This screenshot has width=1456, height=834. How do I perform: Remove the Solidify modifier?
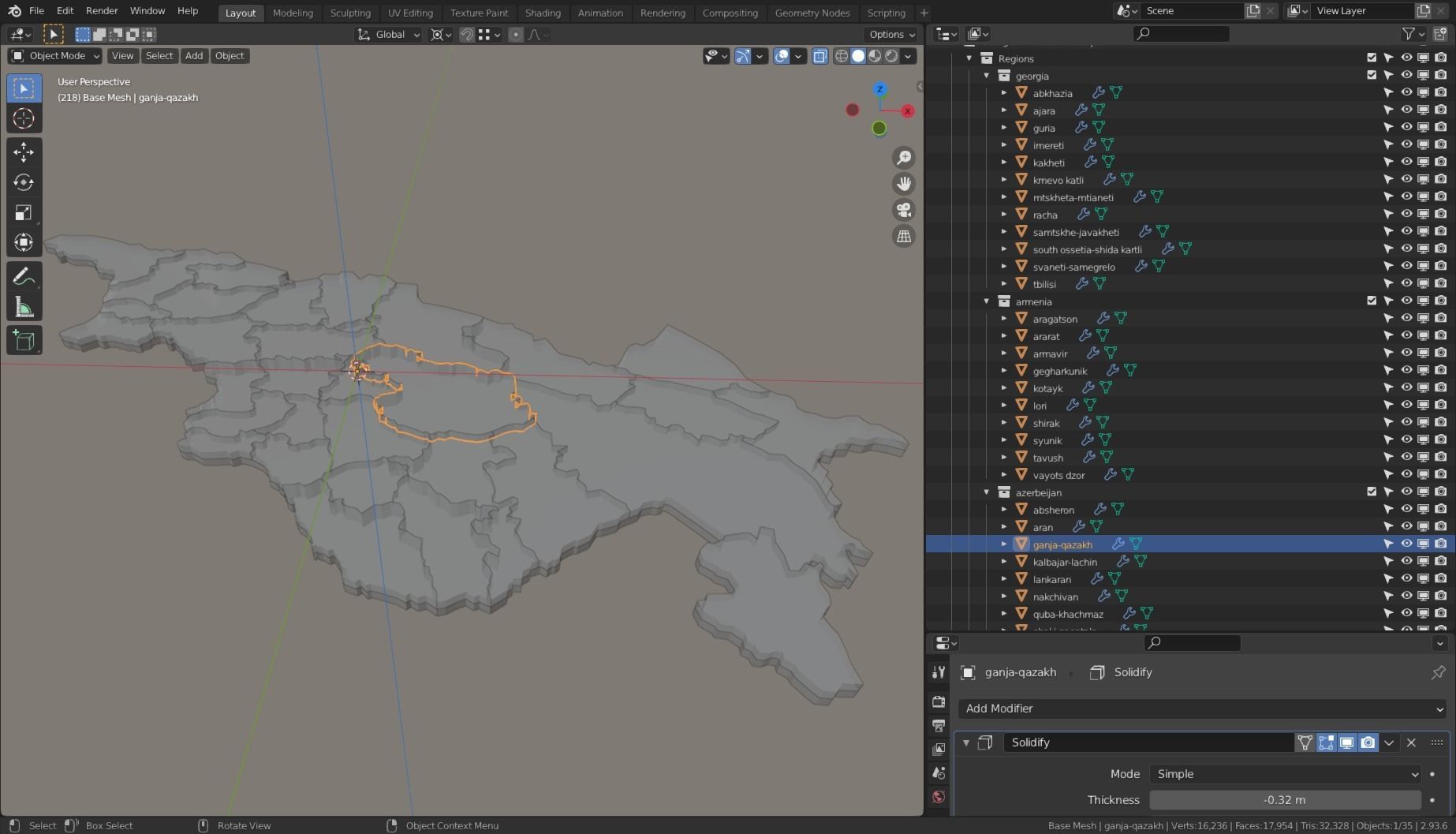click(x=1411, y=742)
